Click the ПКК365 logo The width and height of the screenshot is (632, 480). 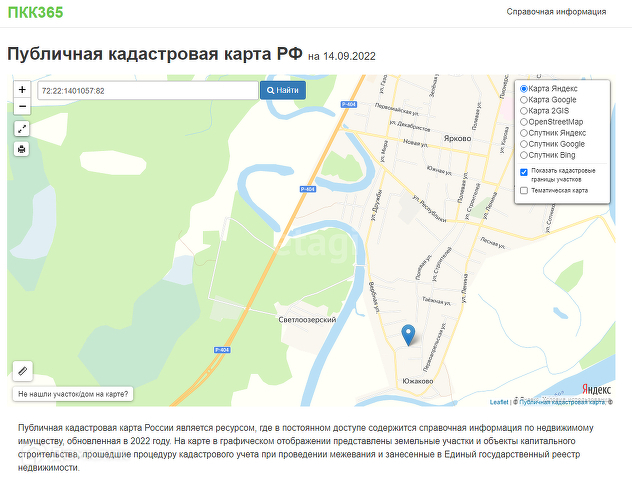[x=35, y=12]
